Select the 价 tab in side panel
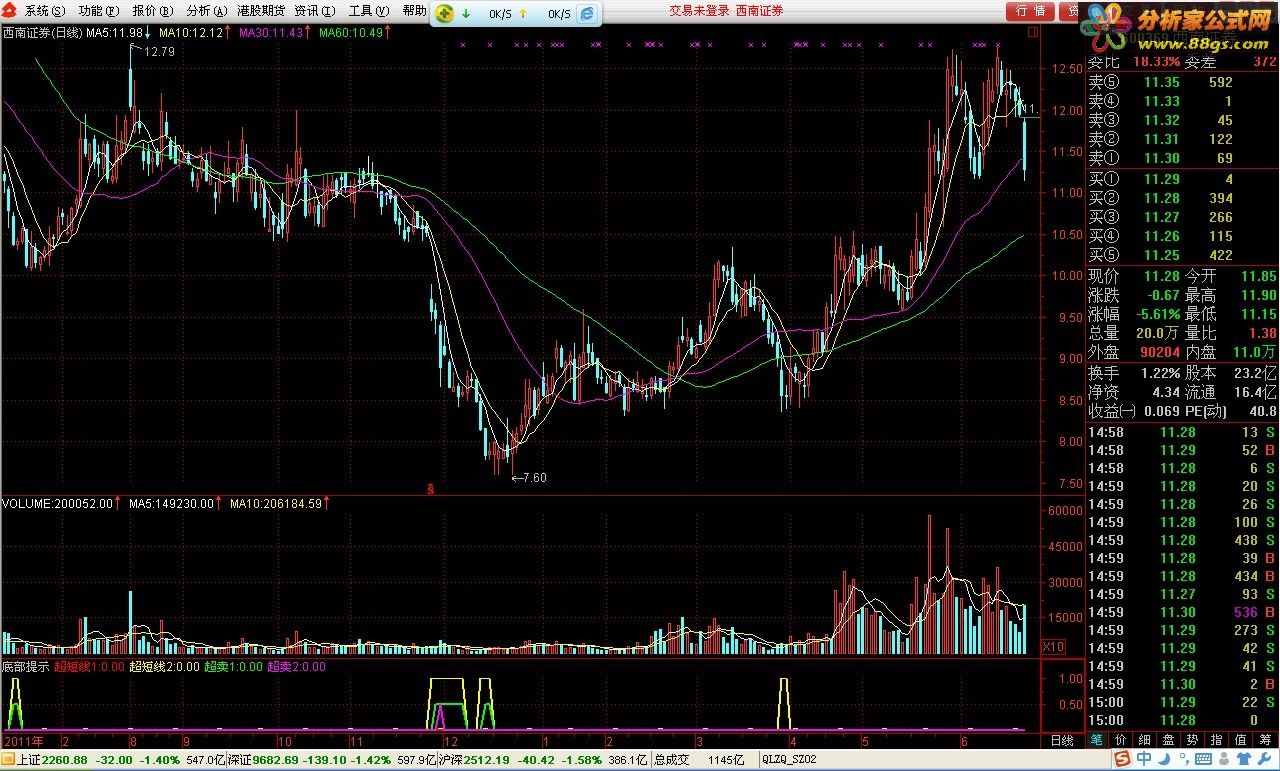Screen dimensions: 1280x771 (1120, 740)
